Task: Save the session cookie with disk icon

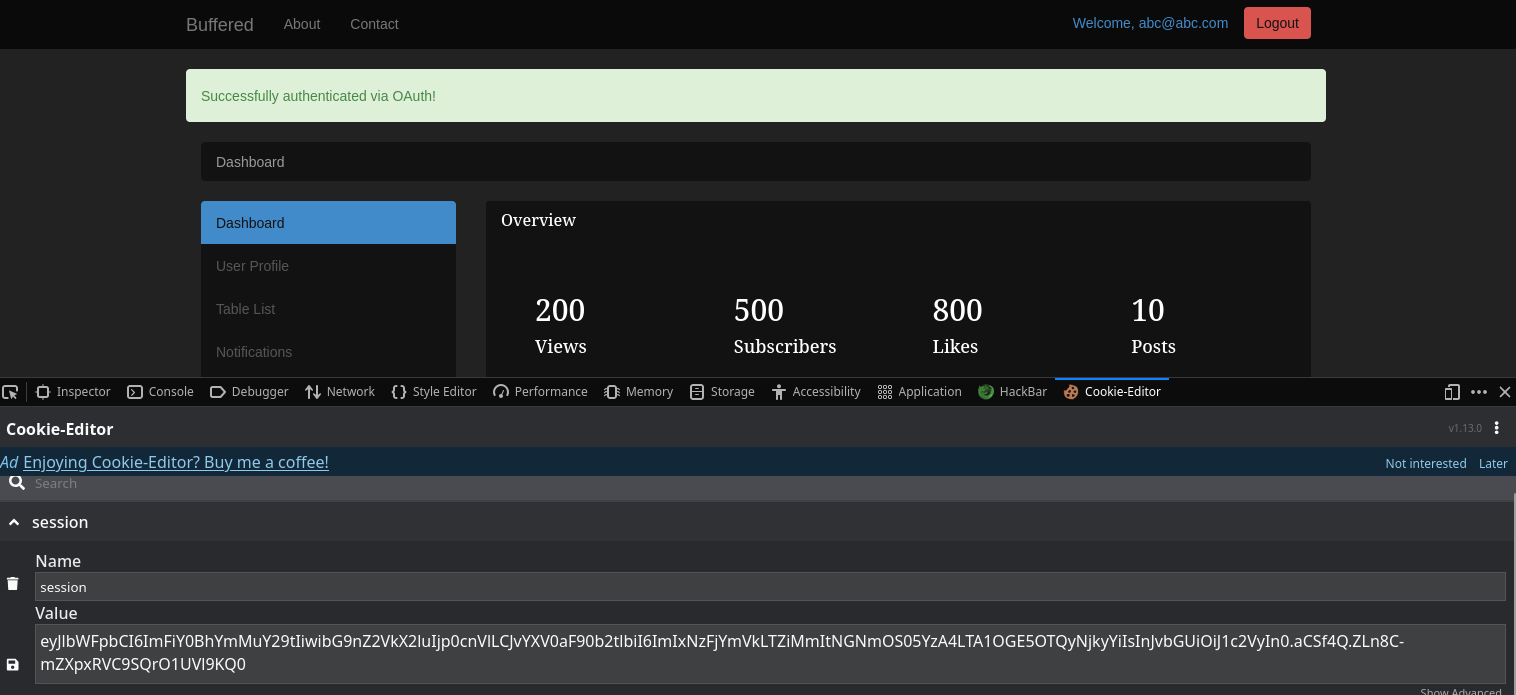Action: pos(13,665)
